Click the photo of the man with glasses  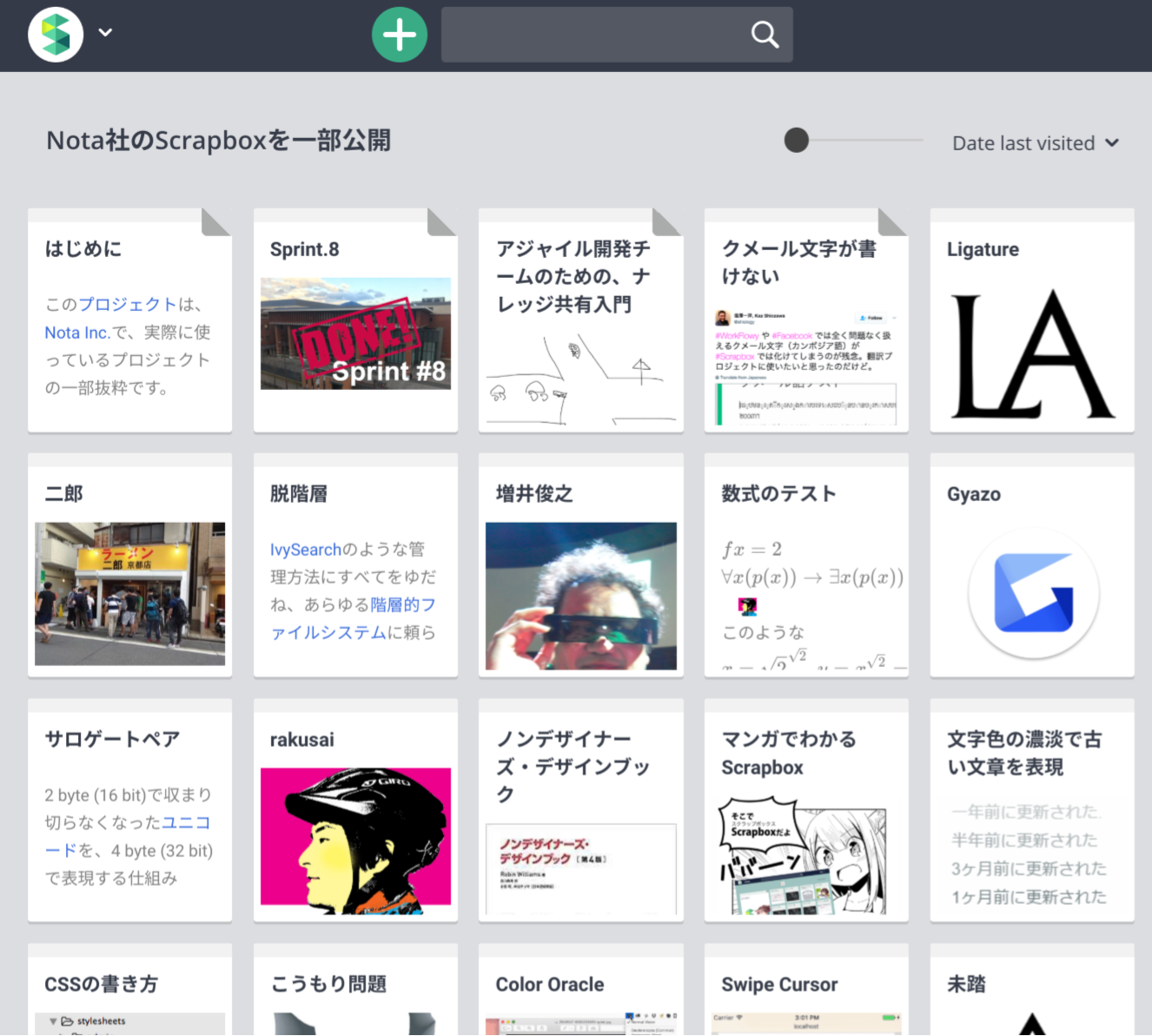(x=581, y=596)
